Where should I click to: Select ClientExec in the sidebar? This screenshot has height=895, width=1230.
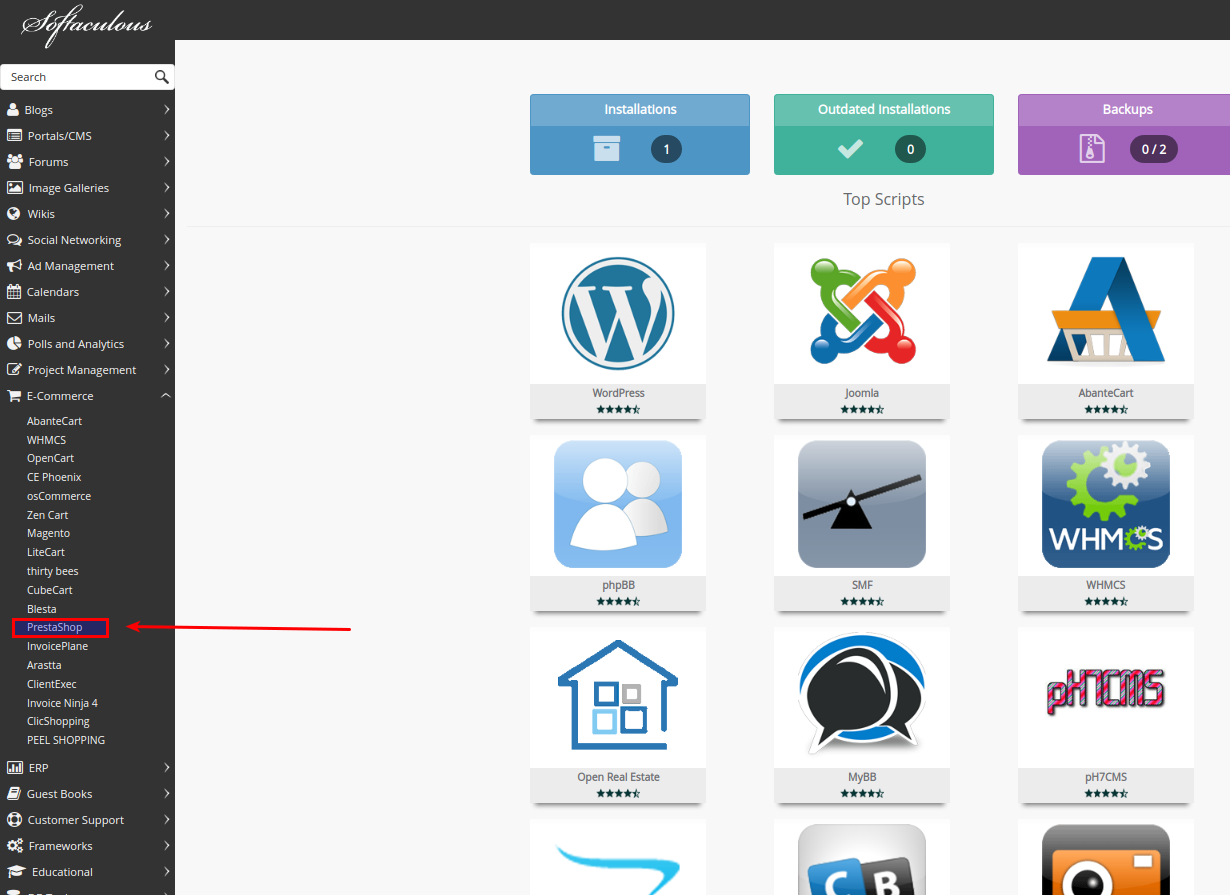point(52,684)
